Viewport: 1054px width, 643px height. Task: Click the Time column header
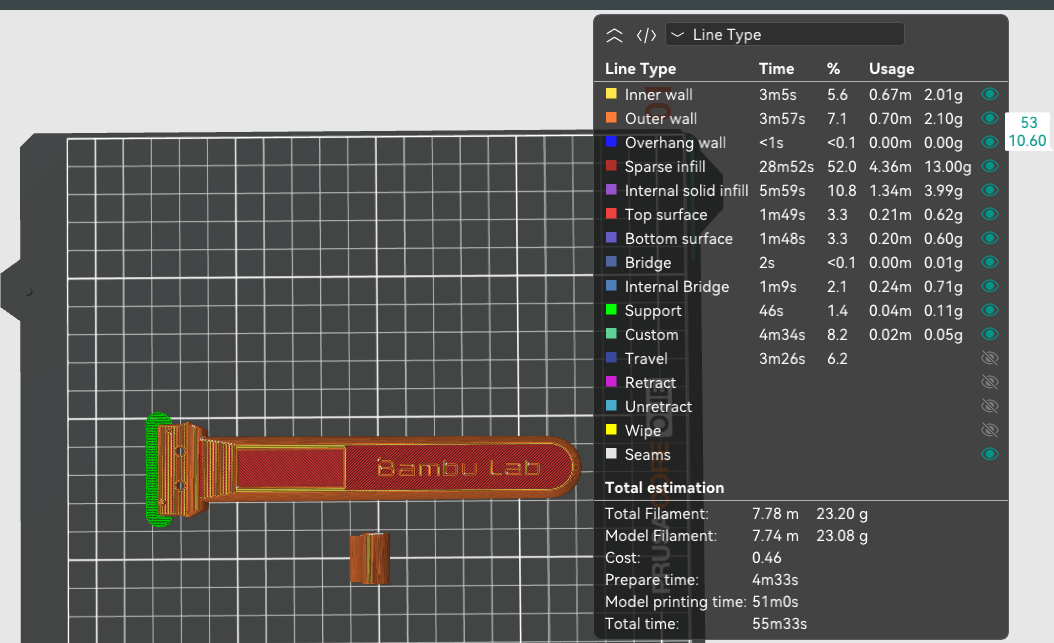coord(776,69)
